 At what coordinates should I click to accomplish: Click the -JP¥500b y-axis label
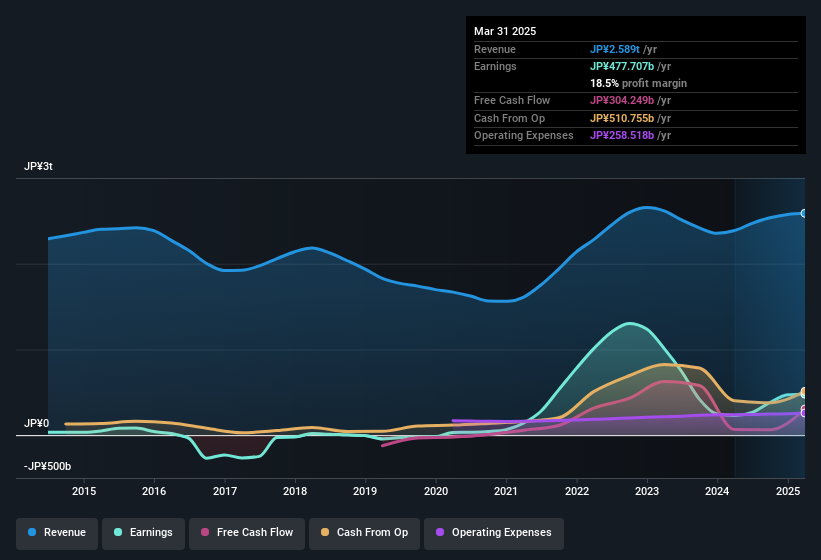point(47,466)
